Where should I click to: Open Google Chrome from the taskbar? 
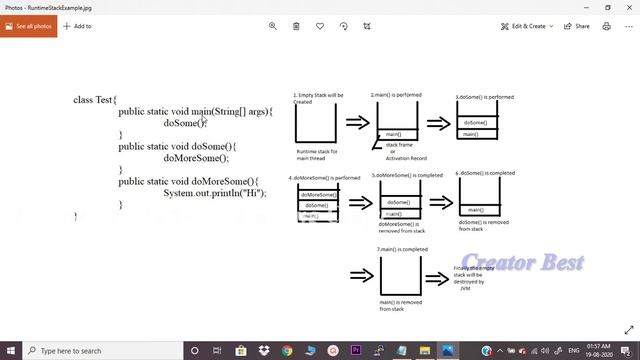point(287,351)
